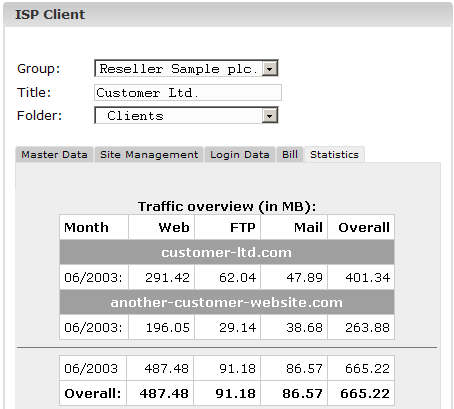Select the 263.88 overall traffic cell
Image resolution: width=454 pixels, height=409 pixels.
pyautogui.click(x=361, y=327)
